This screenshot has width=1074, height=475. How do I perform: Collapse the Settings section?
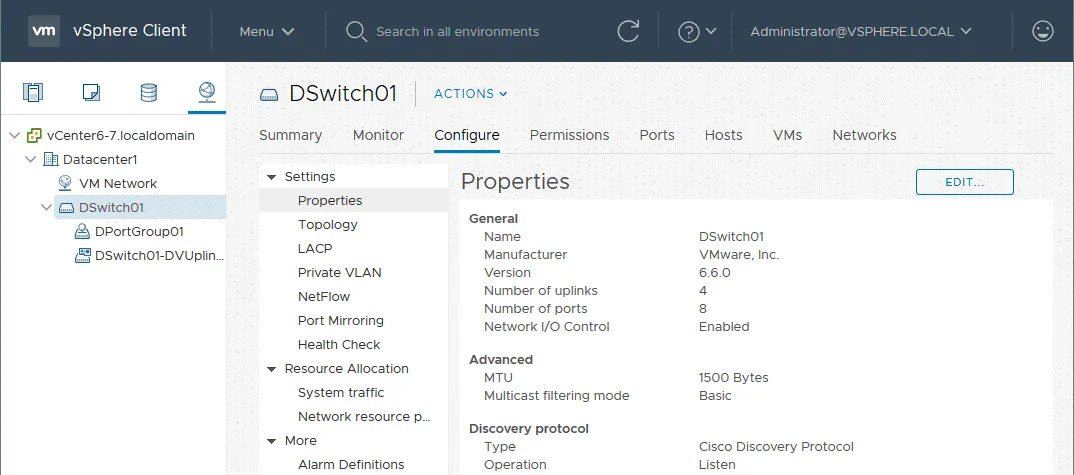click(x=271, y=177)
